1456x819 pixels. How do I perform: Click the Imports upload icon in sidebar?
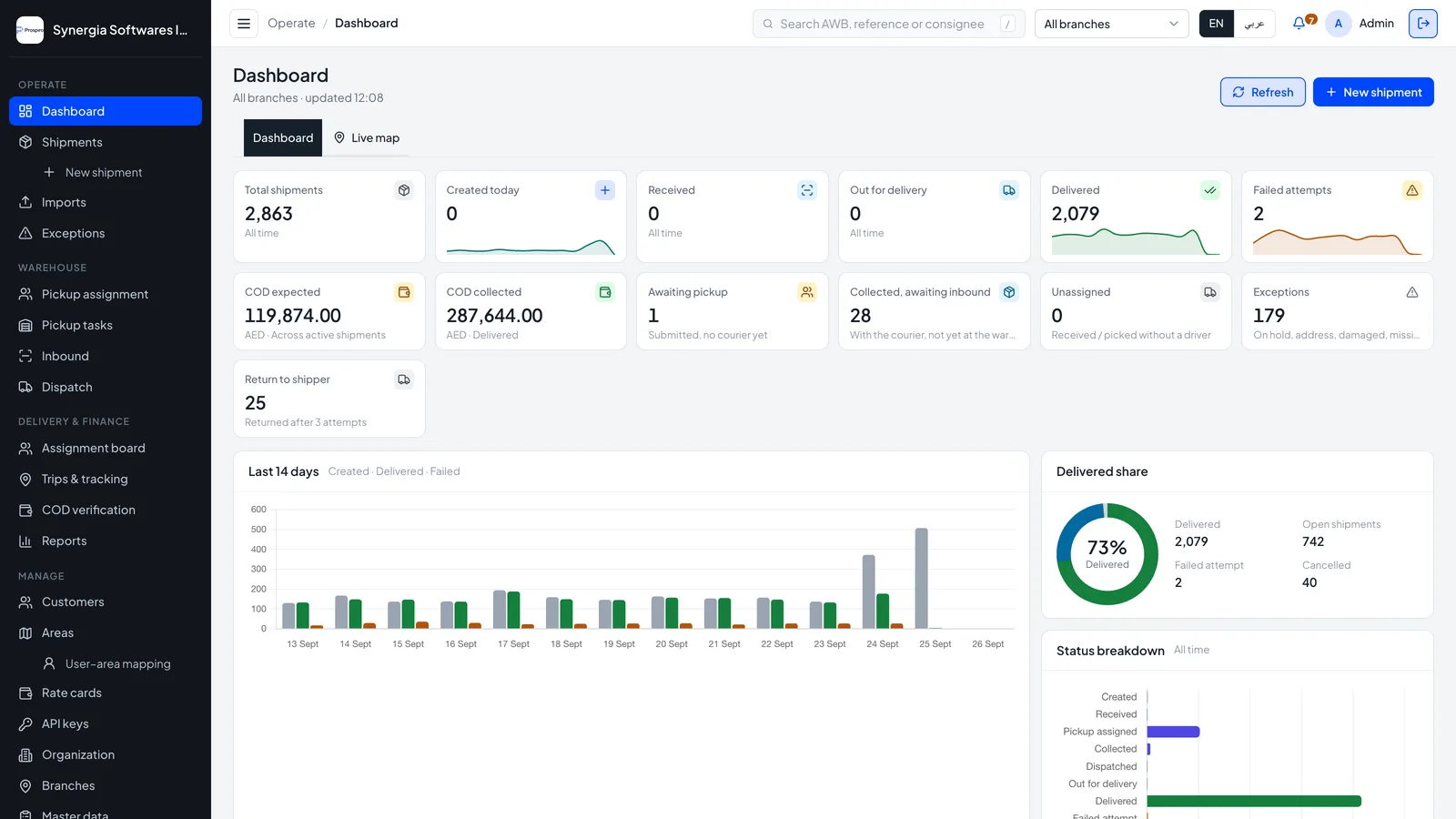25,202
